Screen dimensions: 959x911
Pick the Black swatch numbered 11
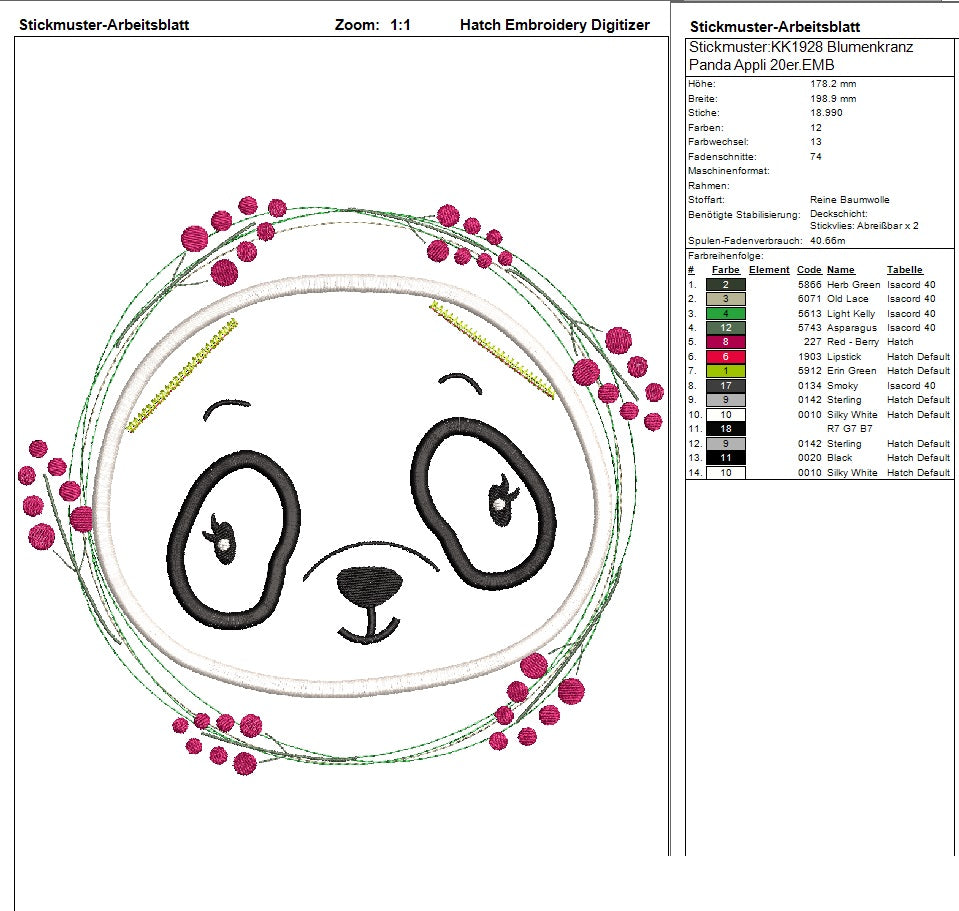point(725,457)
